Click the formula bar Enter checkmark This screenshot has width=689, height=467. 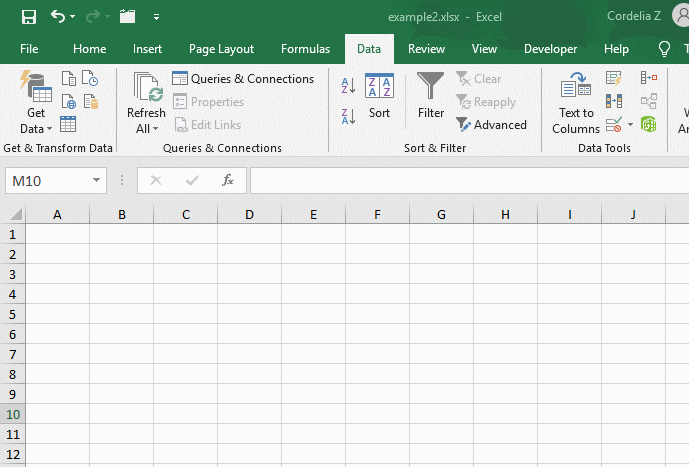tap(192, 180)
